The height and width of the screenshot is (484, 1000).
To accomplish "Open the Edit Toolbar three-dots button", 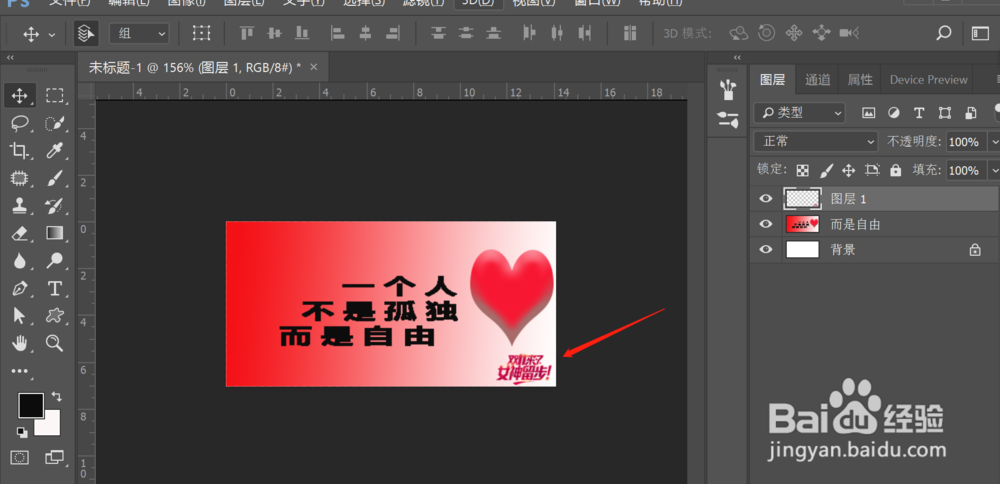I will (x=19, y=371).
